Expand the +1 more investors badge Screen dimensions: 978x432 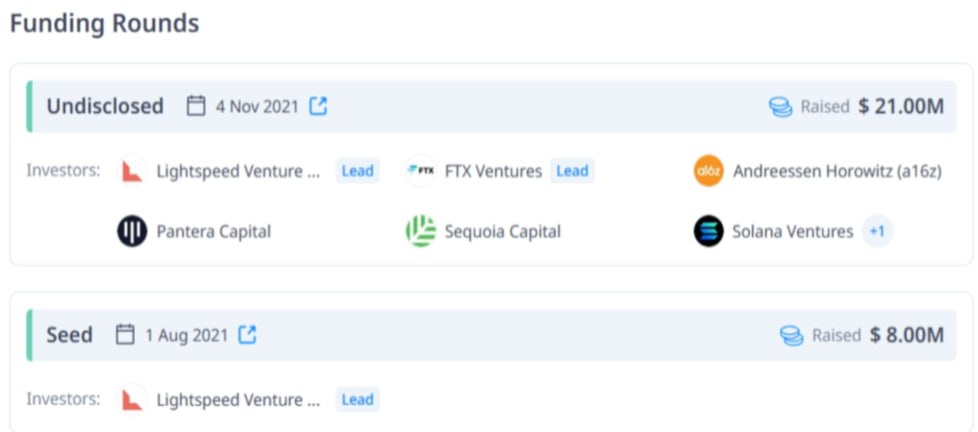[x=878, y=231]
